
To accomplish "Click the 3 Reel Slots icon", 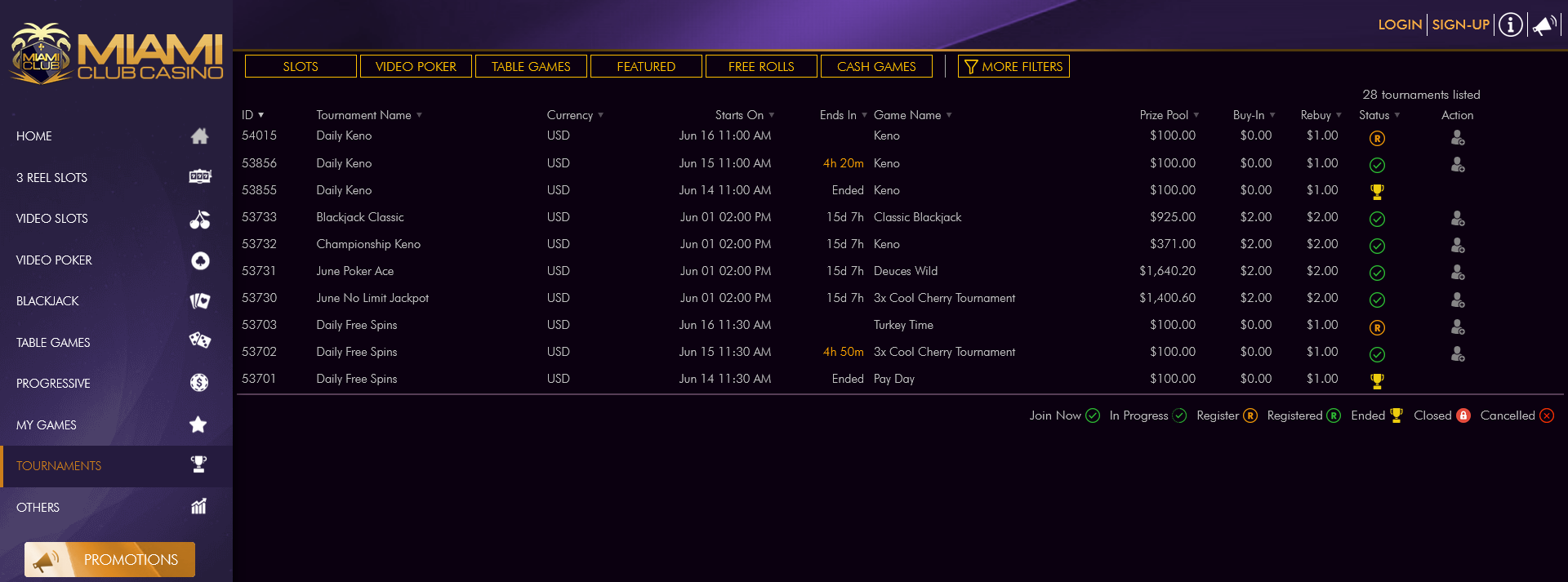I will tap(199, 176).
